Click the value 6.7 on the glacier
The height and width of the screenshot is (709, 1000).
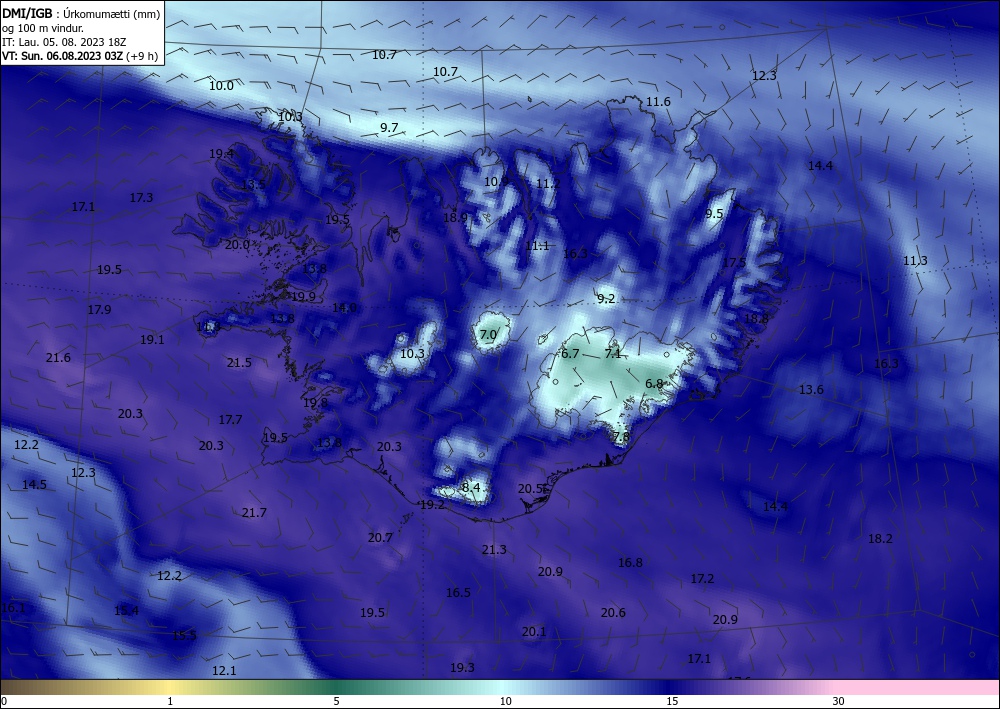pos(570,354)
